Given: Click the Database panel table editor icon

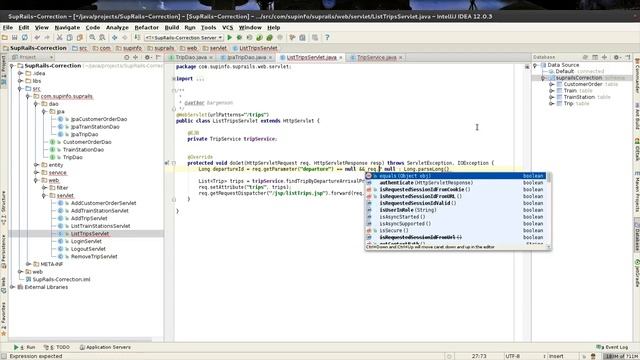Looking at the screenshot, I should coord(595,57).
